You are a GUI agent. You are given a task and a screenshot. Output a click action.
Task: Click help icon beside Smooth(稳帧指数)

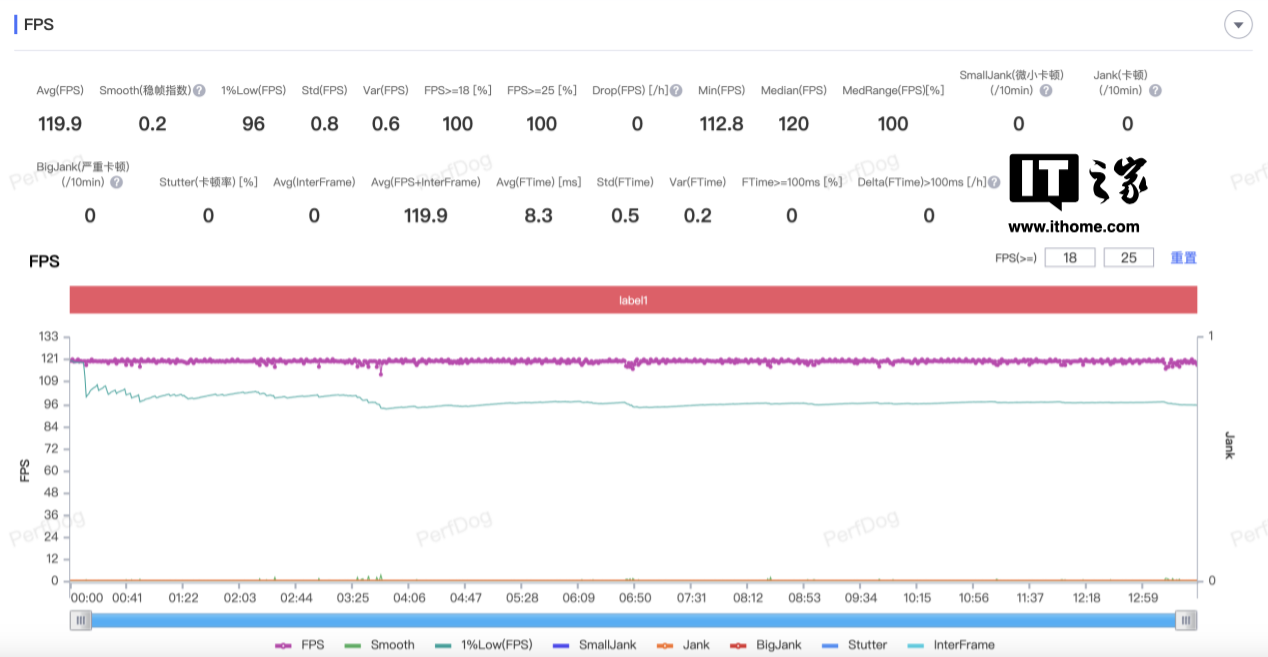tap(199, 91)
